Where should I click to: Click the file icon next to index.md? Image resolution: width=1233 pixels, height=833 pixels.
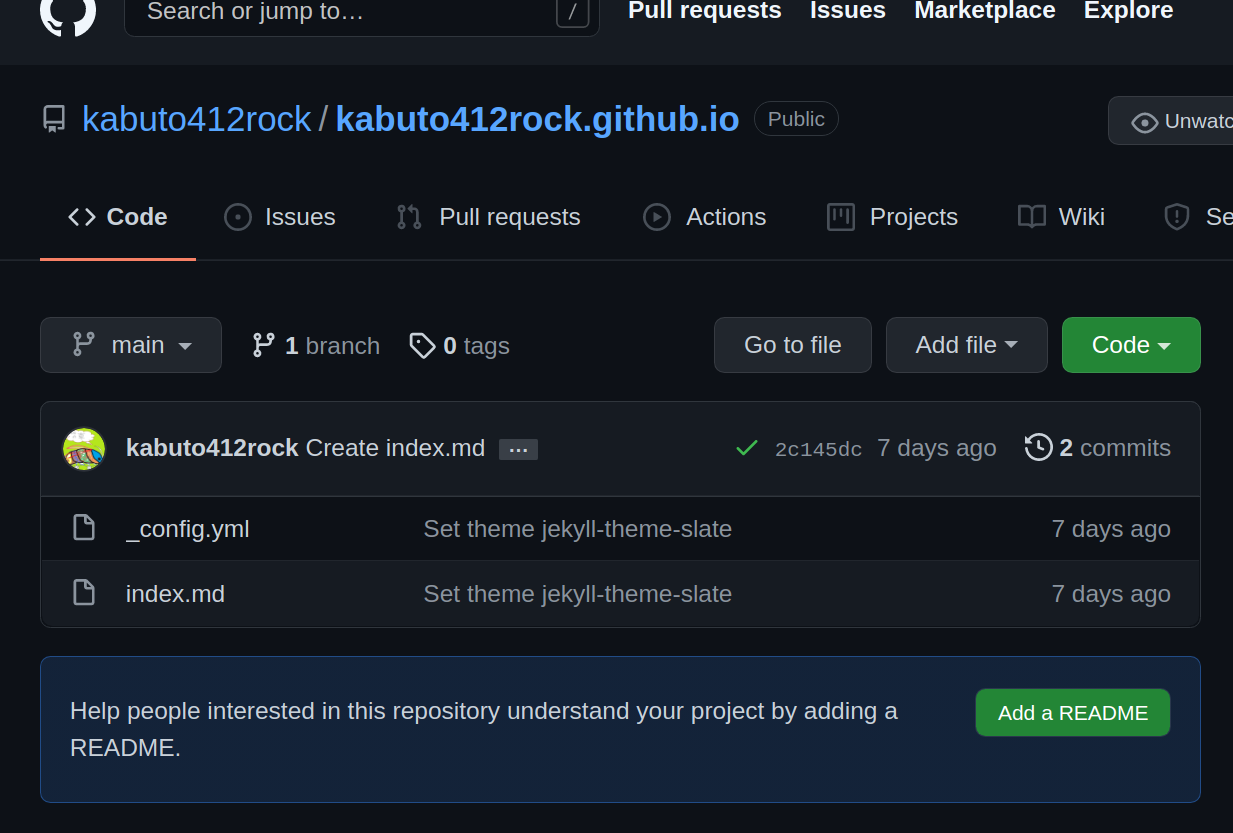pyautogui.click(x=84, y=593)
